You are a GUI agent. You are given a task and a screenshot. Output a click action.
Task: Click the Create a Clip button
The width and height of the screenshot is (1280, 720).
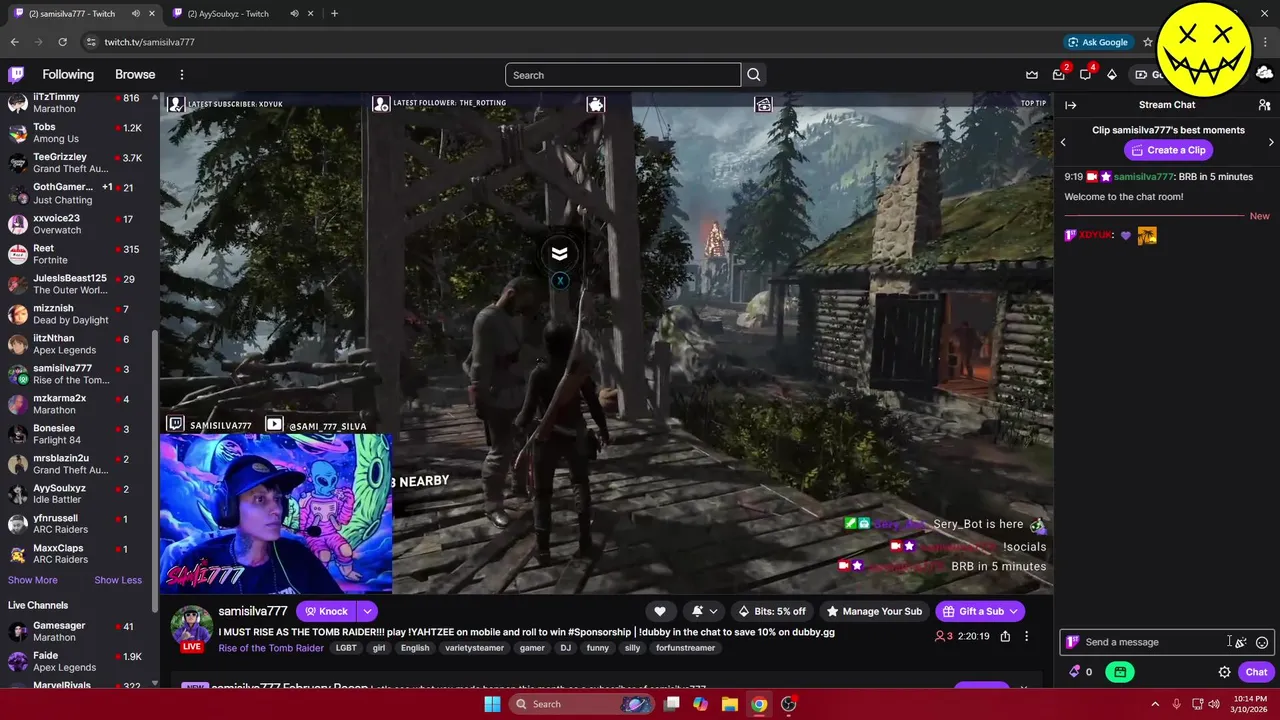tap(1168, 150)
